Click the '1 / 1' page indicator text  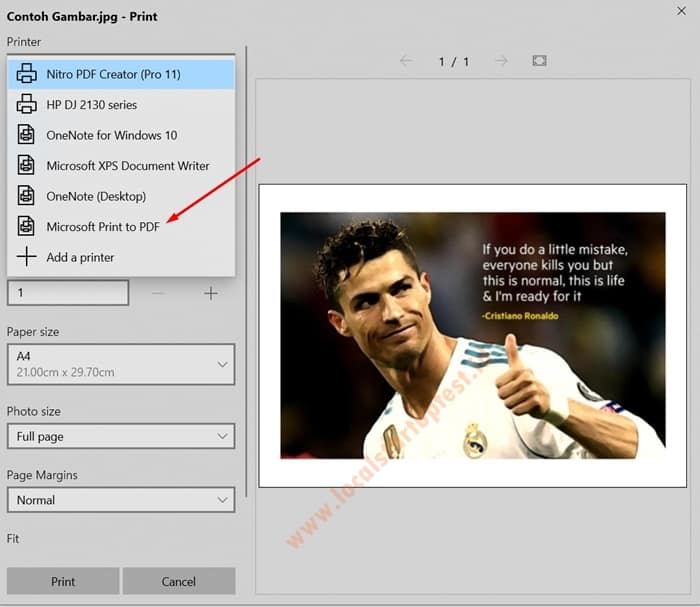[x=454, y=61]
